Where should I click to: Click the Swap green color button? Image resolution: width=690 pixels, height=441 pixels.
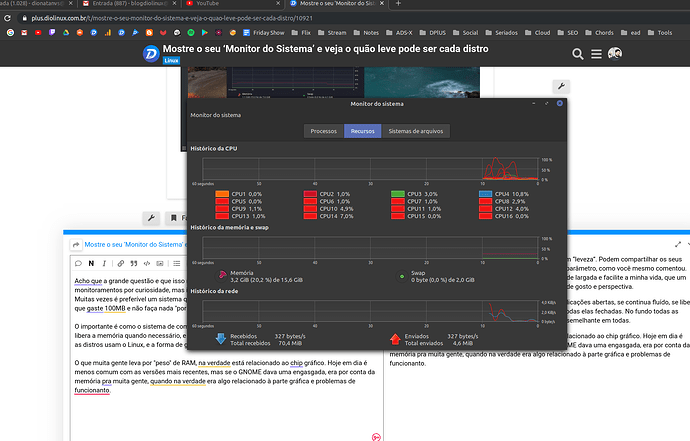point(402,276)
